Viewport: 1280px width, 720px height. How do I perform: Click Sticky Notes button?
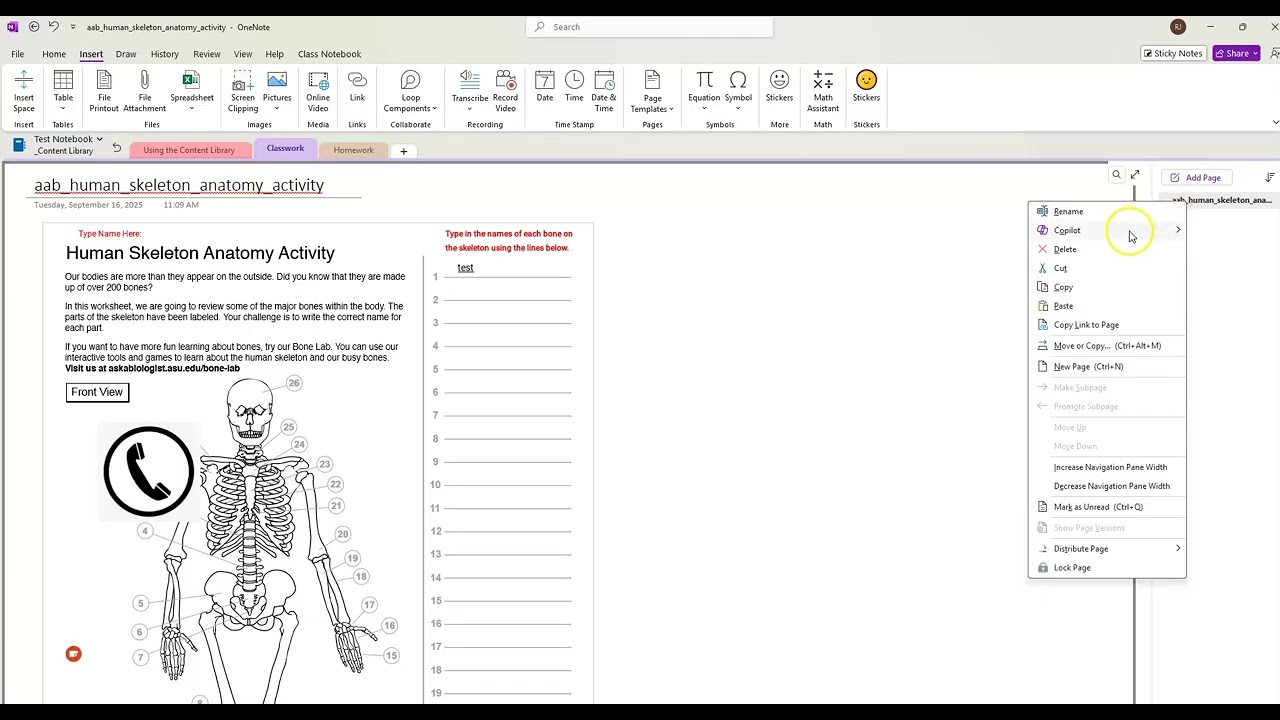1173,54
